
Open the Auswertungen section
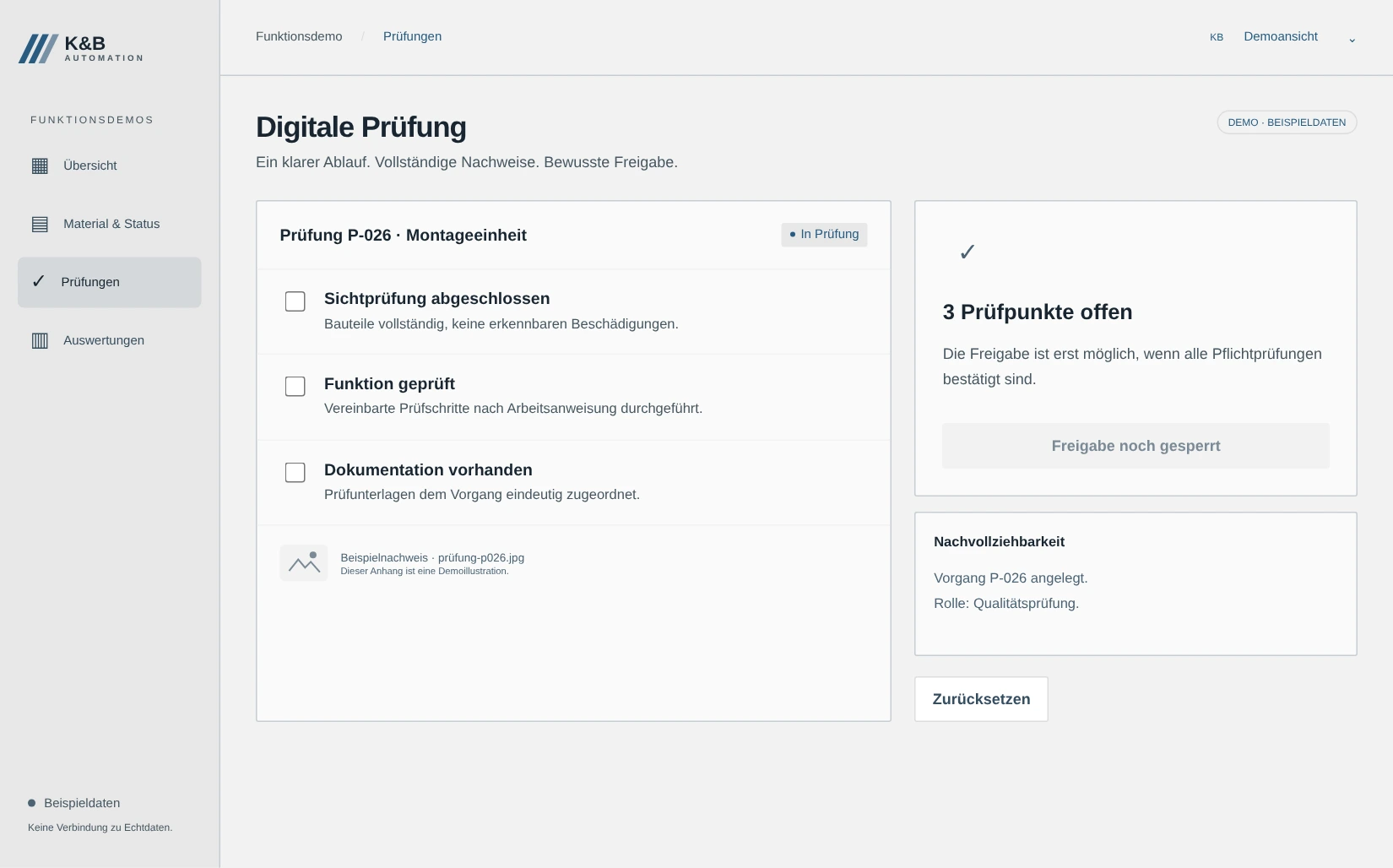[x=110, y=340]
